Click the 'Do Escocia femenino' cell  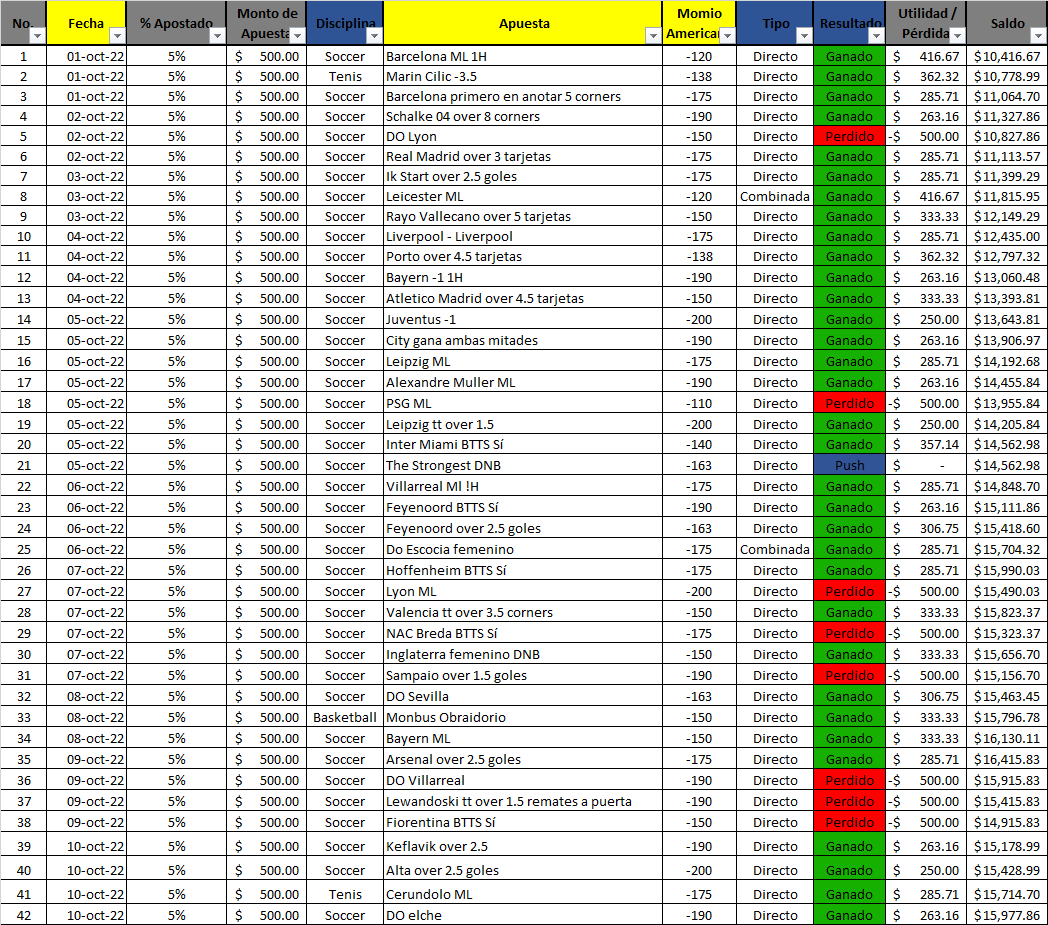tap(523, 549)
